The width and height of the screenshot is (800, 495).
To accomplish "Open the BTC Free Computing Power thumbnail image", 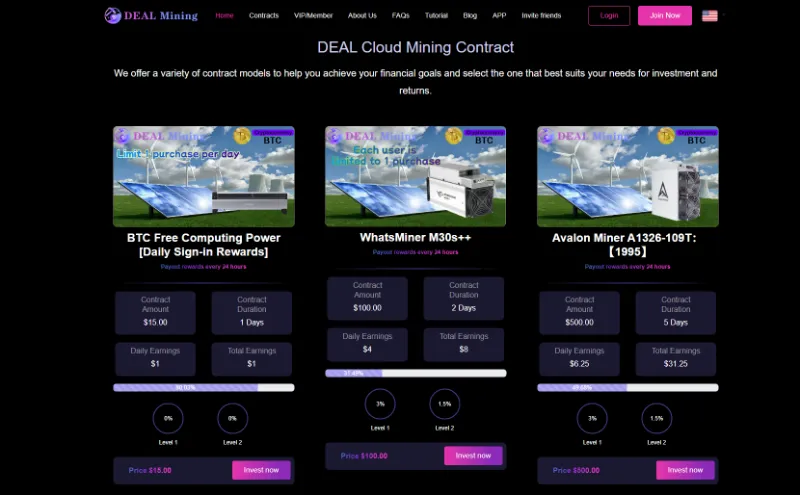I will (204, 177).
